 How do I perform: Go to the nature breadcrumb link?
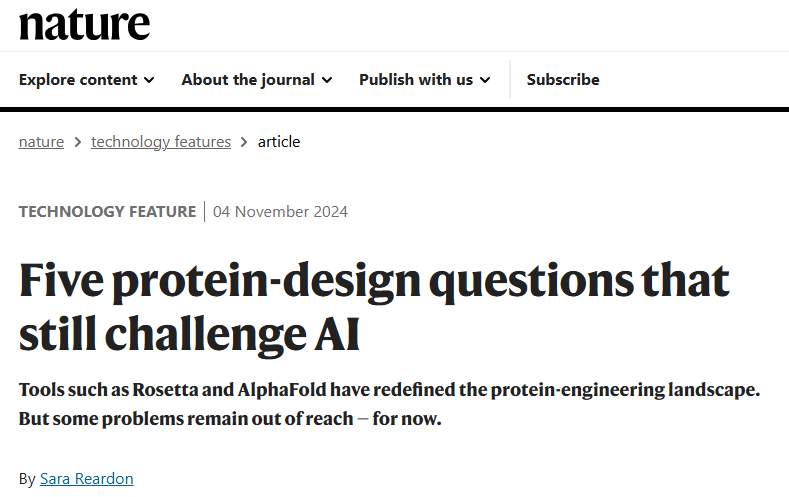tap(41, 142)
